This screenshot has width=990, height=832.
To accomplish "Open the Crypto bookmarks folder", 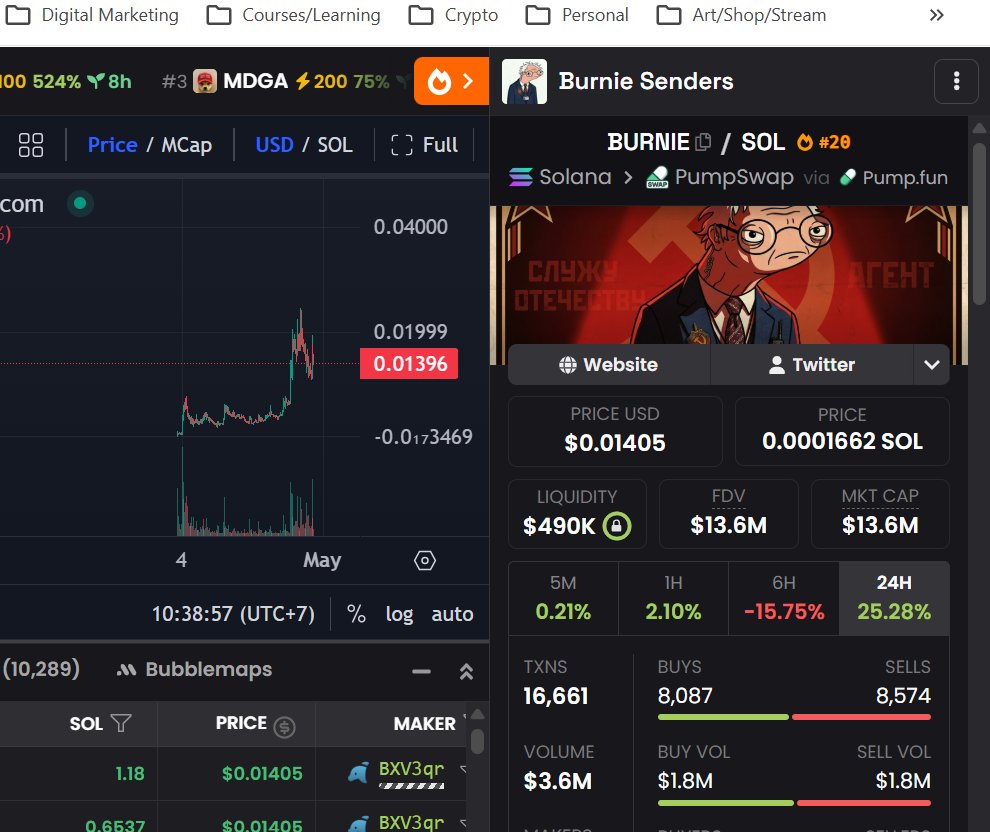I will click(x=453, y=15).
